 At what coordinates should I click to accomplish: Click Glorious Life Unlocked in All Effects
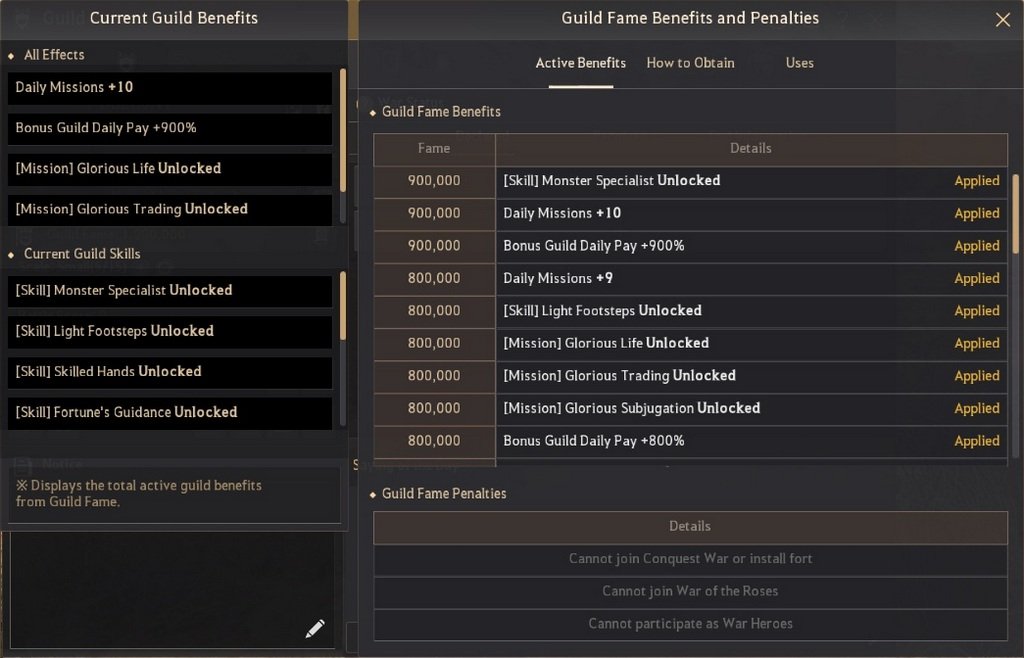tap(170, 169)
